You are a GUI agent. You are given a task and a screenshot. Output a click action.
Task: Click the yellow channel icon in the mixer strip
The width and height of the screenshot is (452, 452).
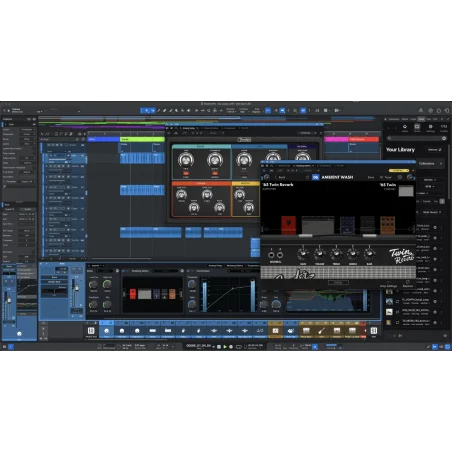coord(275,331)
